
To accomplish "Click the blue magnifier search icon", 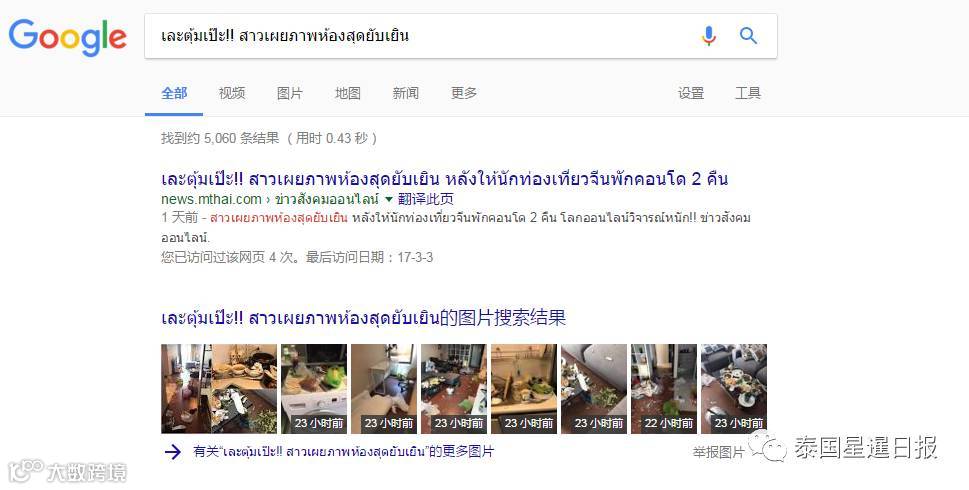I will (x=748, y=36).
